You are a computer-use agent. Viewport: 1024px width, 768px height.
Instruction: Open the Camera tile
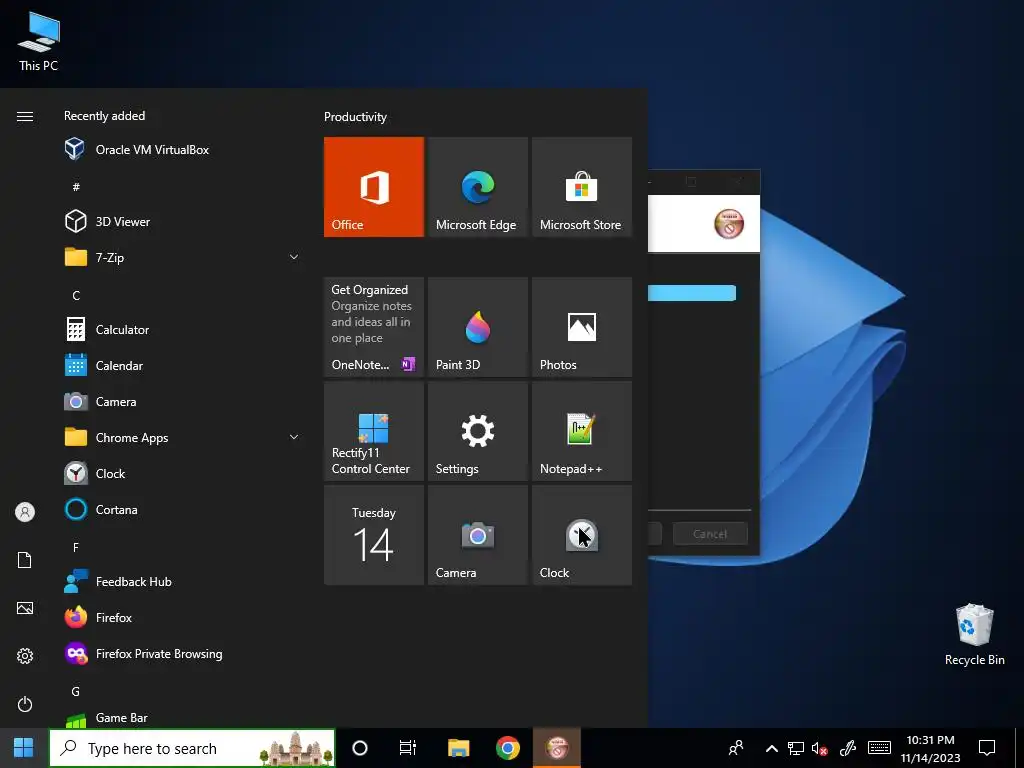pyautogui.click(x=477, y=535)
